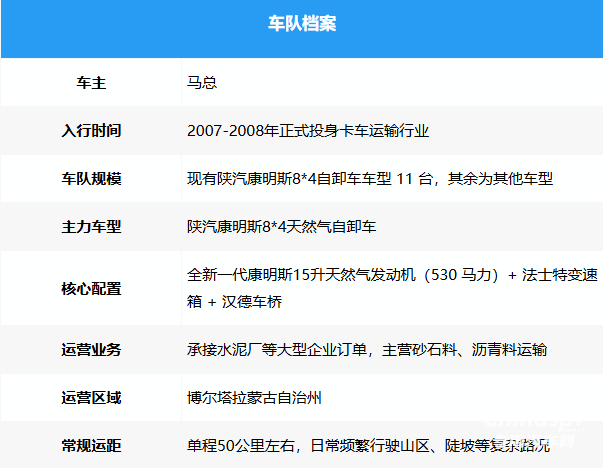Select the 常规运距 row label
603x468 pixels.
coord(91,446)
